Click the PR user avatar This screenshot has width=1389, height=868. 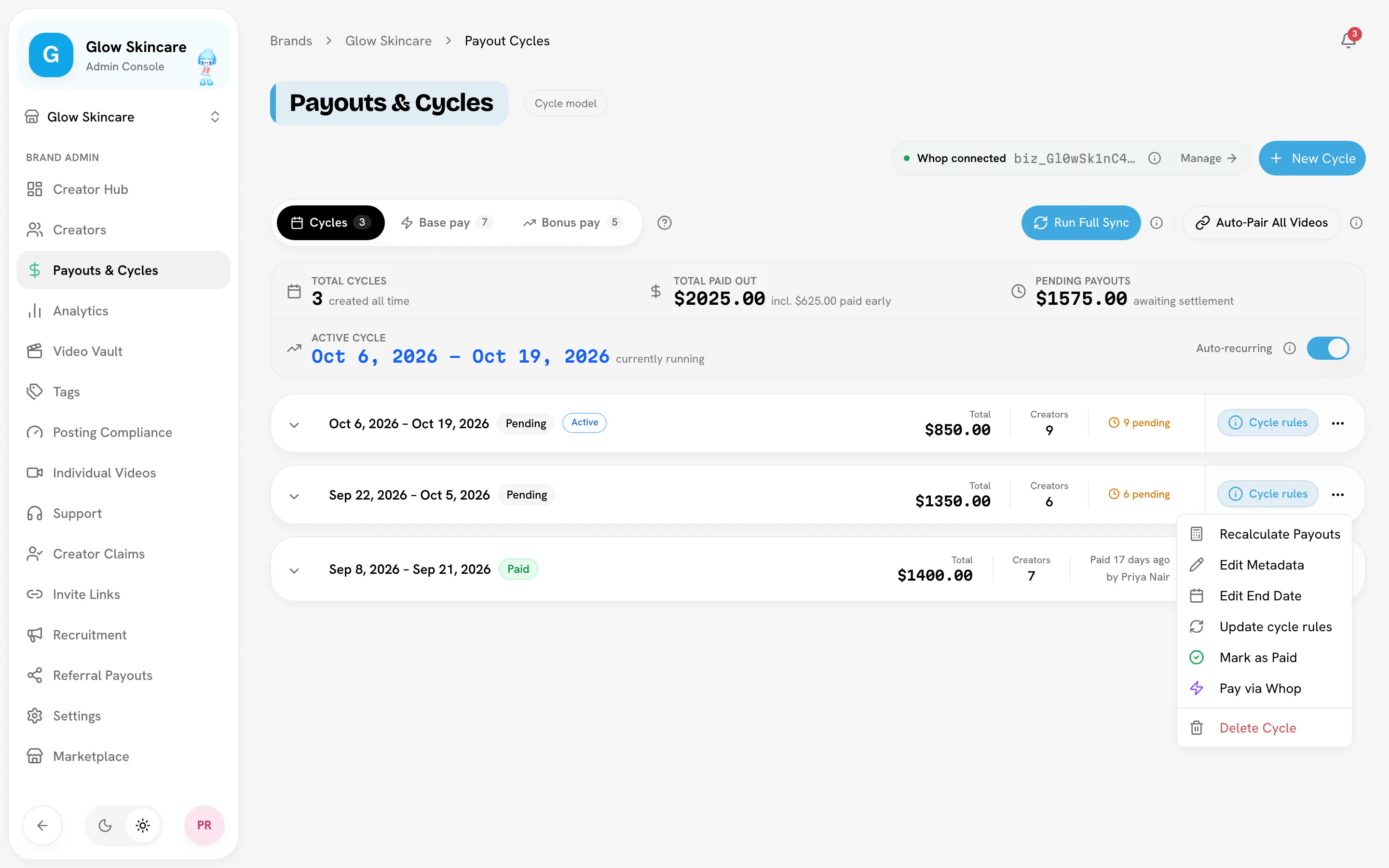(204, 825)
